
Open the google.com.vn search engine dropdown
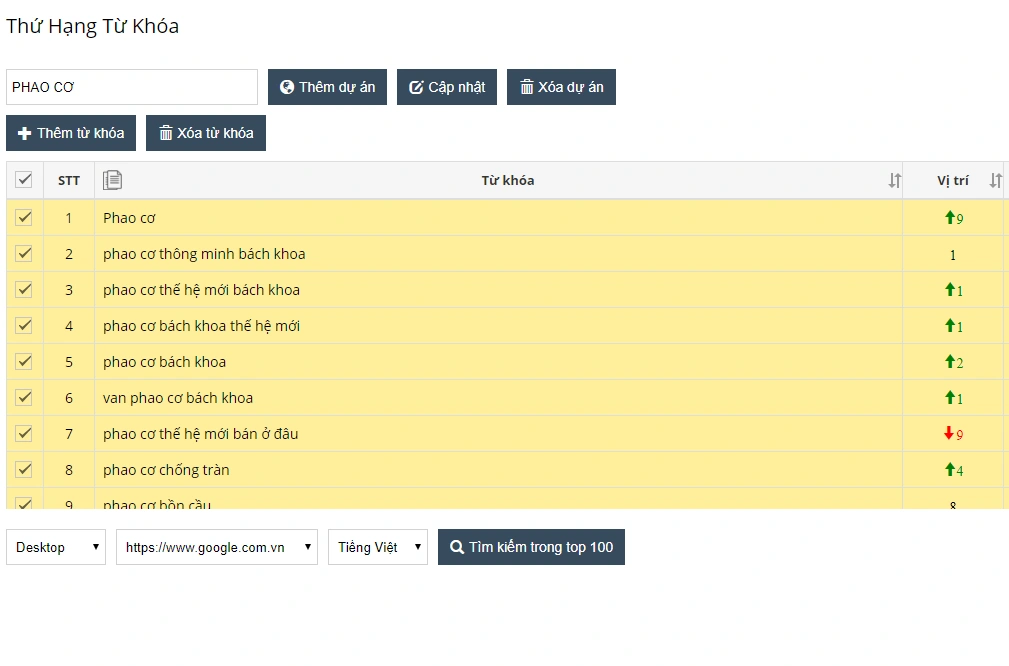tap(217, 547)
